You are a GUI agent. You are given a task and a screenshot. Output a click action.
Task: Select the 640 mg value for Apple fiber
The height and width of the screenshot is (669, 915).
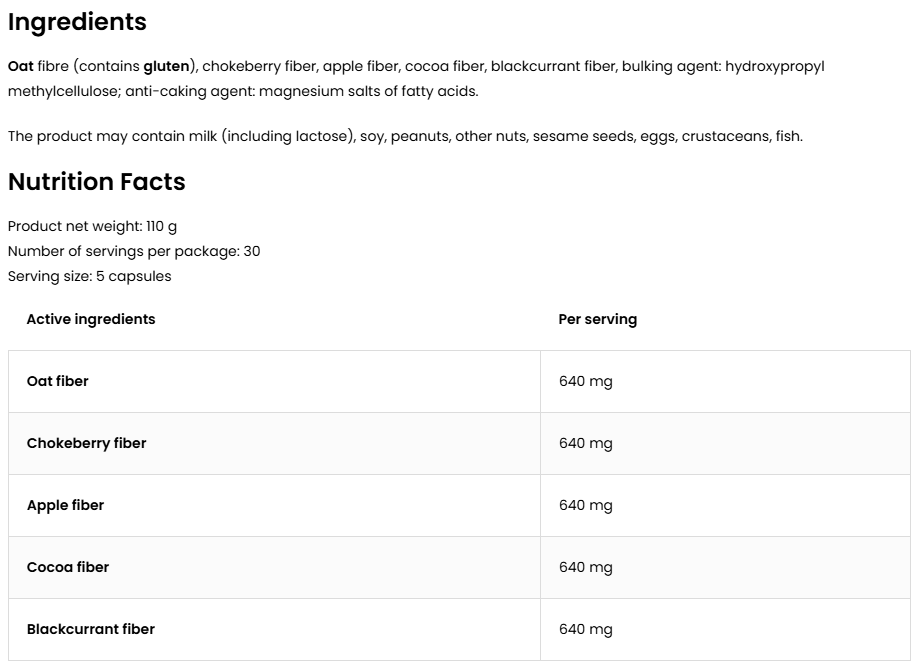click(x=585, y=505)
